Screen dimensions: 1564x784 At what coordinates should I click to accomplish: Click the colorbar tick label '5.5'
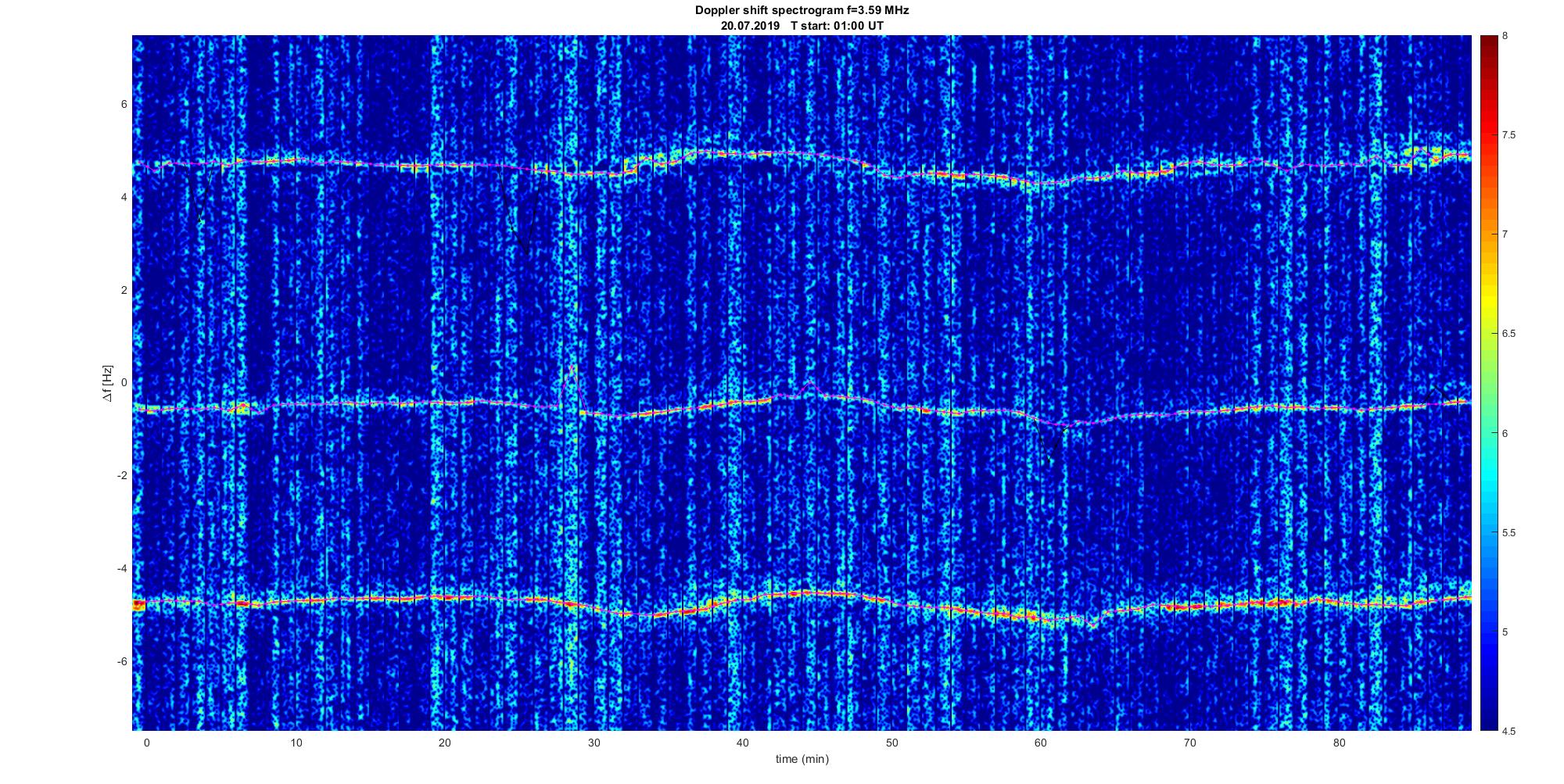(x=1508, y=533)
